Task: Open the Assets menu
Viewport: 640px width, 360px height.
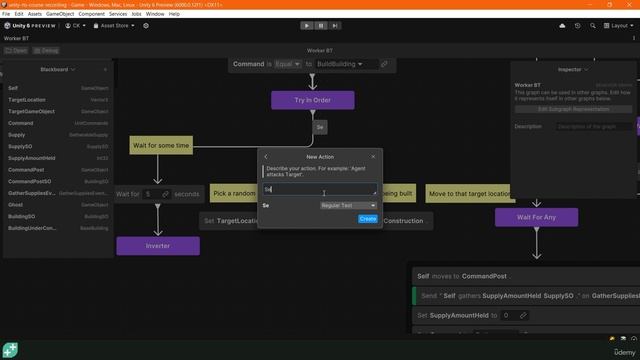Action: coord(35,14)
